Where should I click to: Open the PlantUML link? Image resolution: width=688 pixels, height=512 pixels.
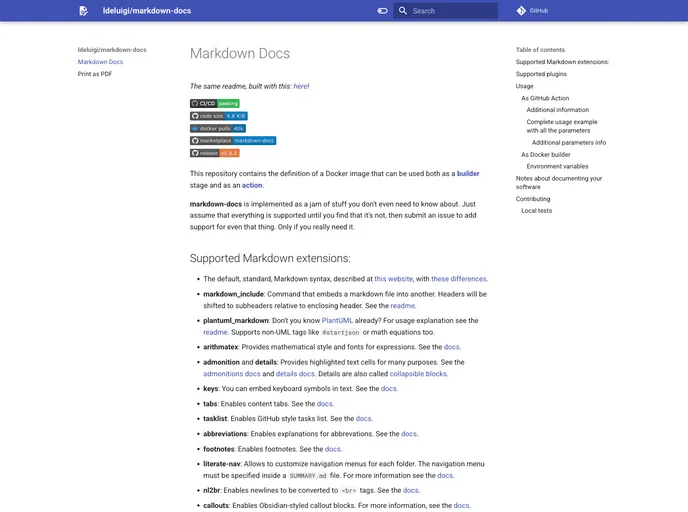pos(337,320)
